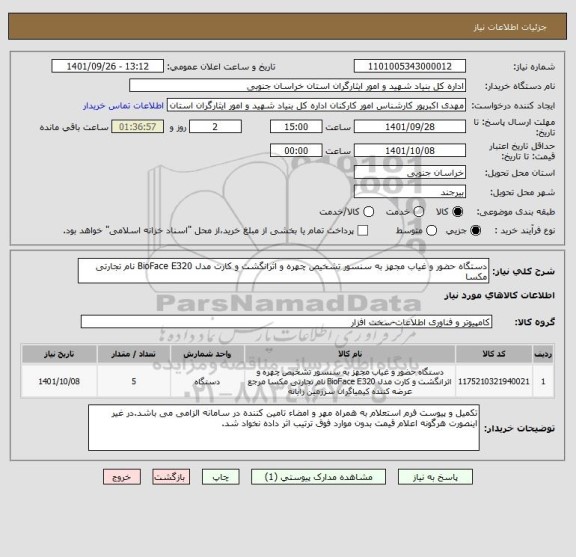Click the countdown timer 01:36:57
The width and height of the screenshot is (576, 557).
(138, 127)
